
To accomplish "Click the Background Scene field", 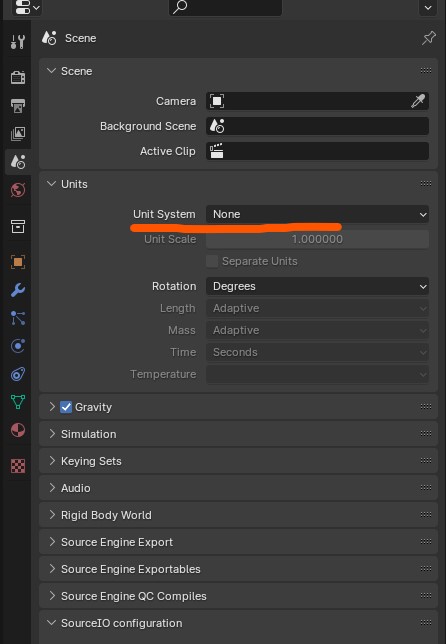I will click(x=317, y=126).
